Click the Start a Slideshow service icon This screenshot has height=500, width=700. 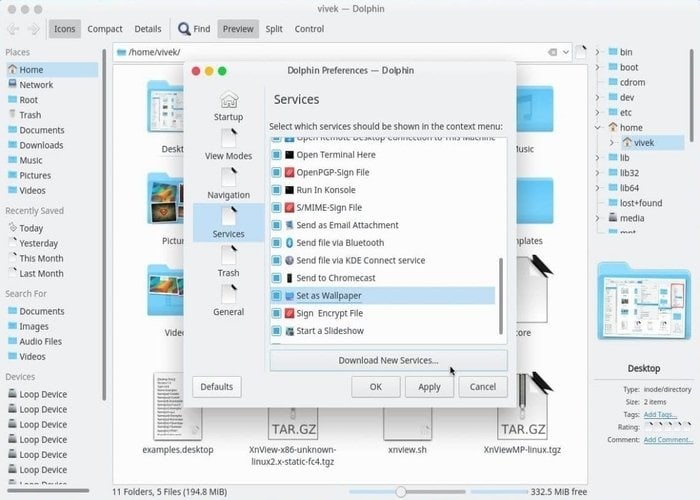click(x=289, y=331)
